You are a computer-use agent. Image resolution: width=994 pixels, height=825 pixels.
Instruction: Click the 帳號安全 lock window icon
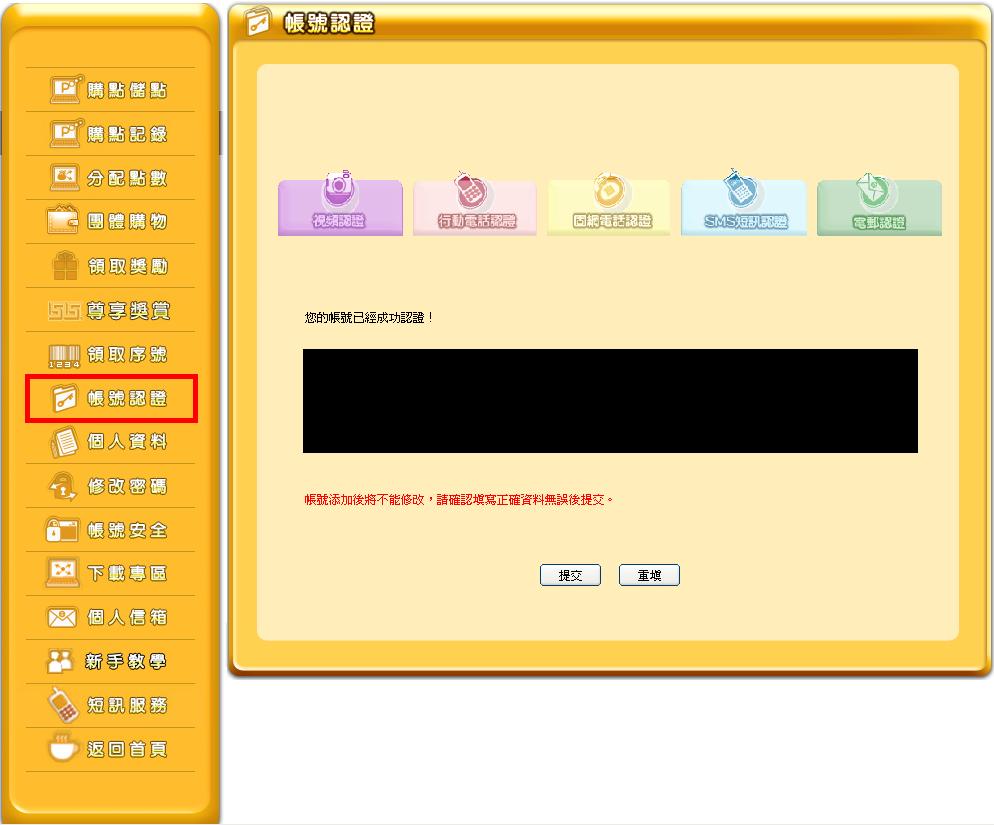[61, 529]
